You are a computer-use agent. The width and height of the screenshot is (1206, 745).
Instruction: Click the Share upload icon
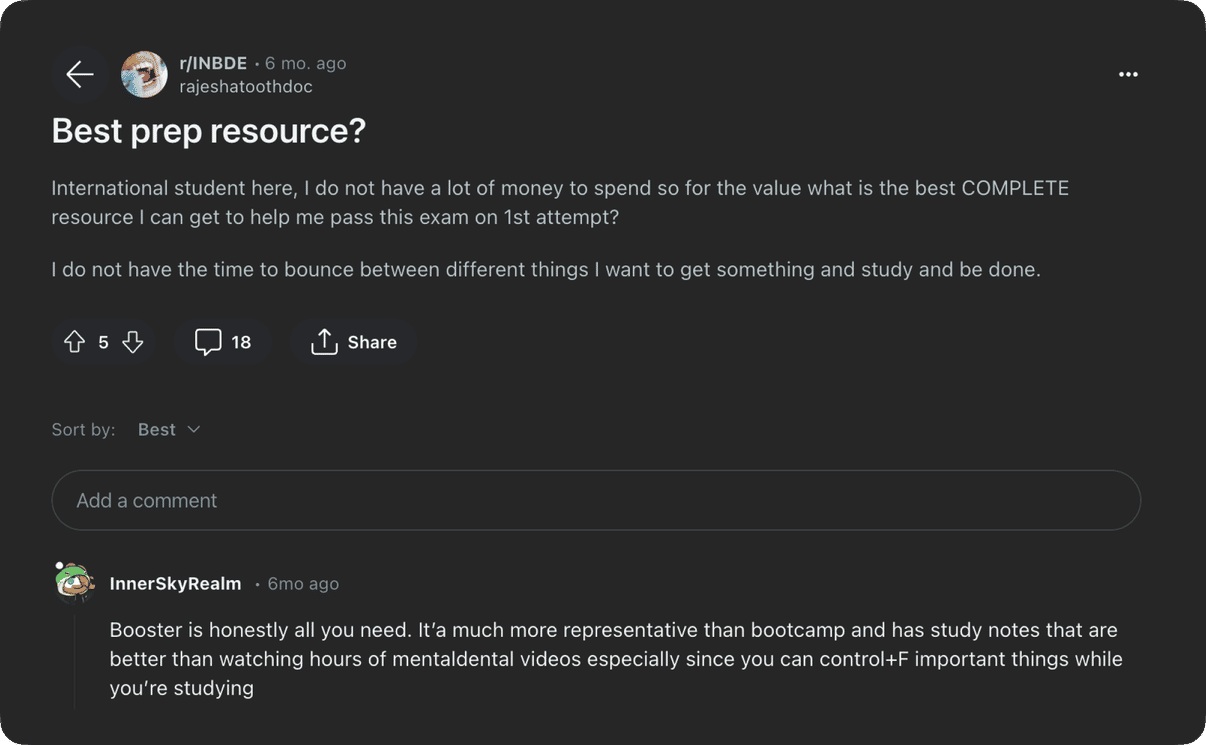(324, 342)
